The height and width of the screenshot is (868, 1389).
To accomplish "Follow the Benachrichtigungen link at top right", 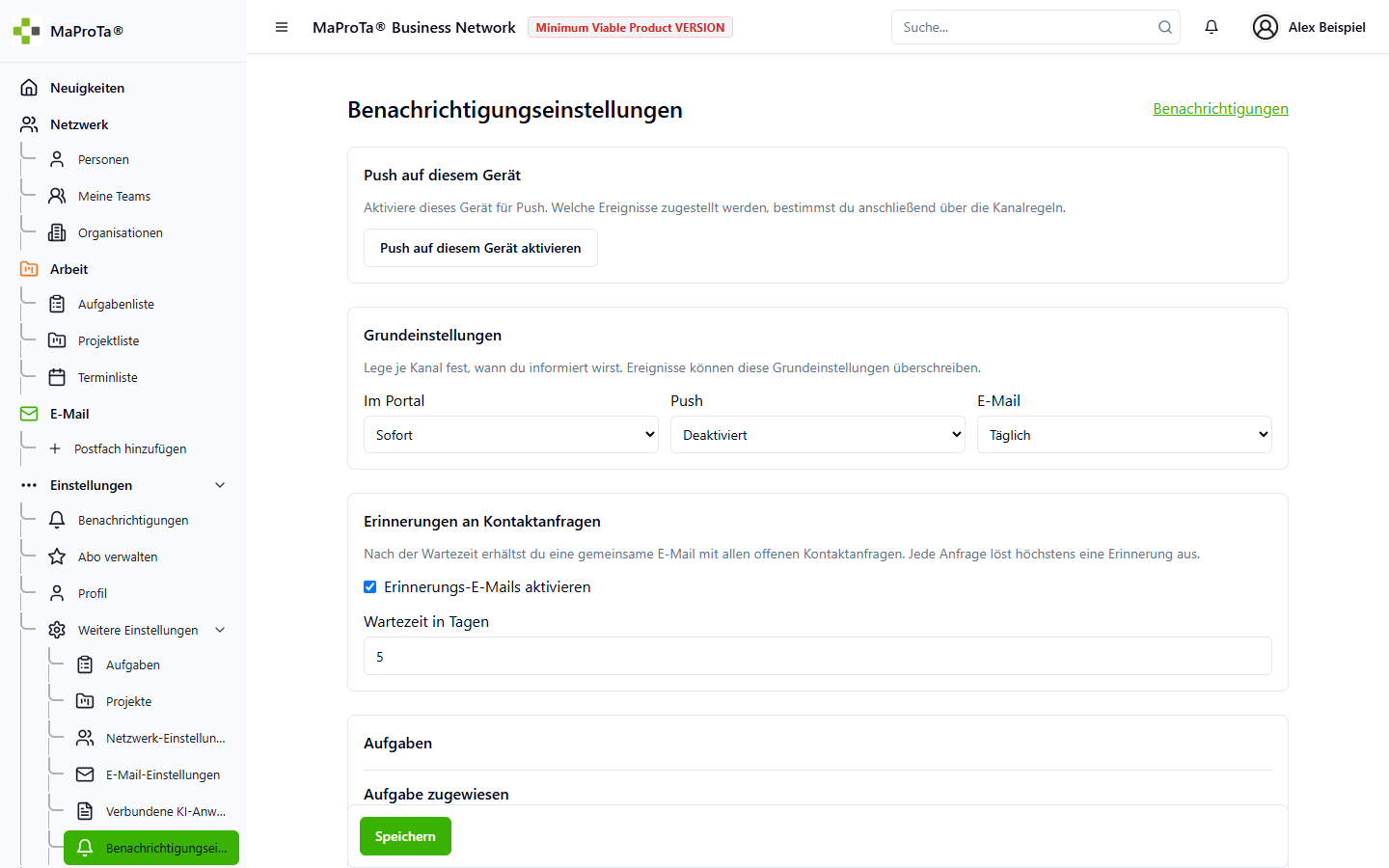I will (1220, 109).
